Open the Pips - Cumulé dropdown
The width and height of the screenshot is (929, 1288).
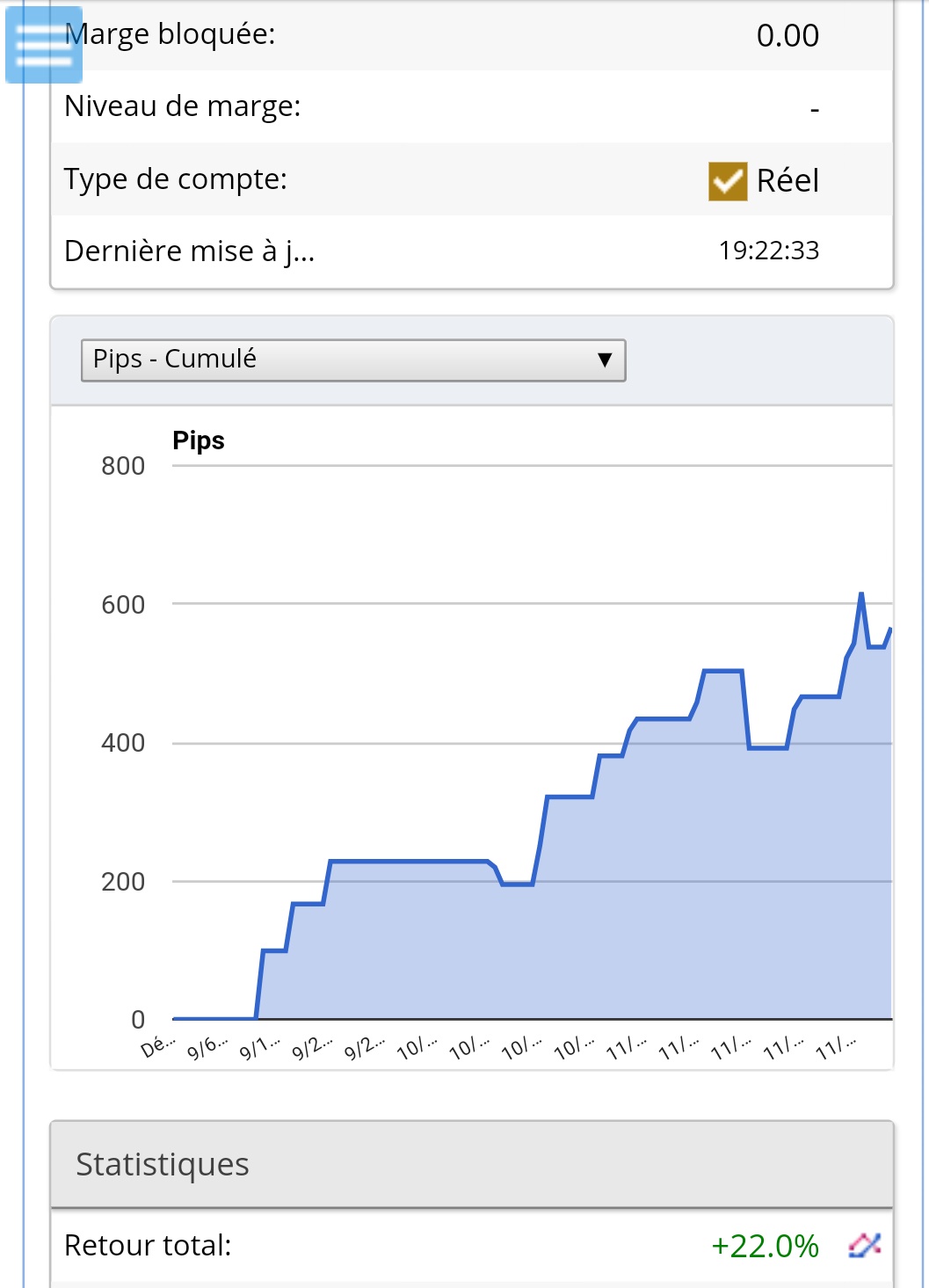click(x=353, y=360)
